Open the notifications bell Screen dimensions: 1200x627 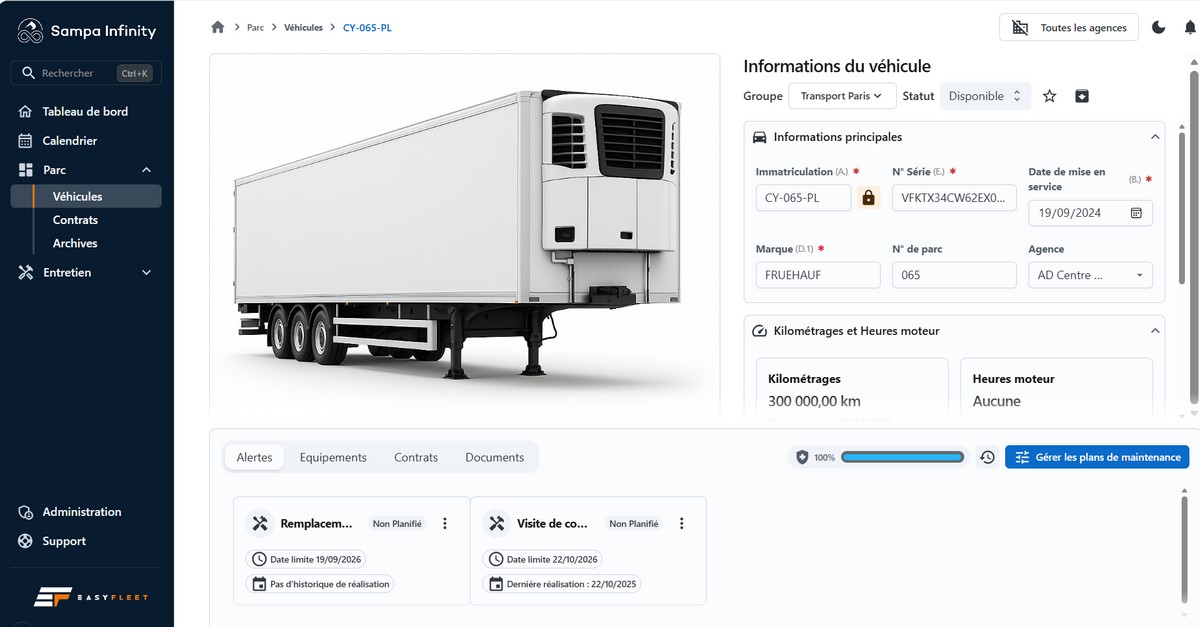[x=1190, y=27]
